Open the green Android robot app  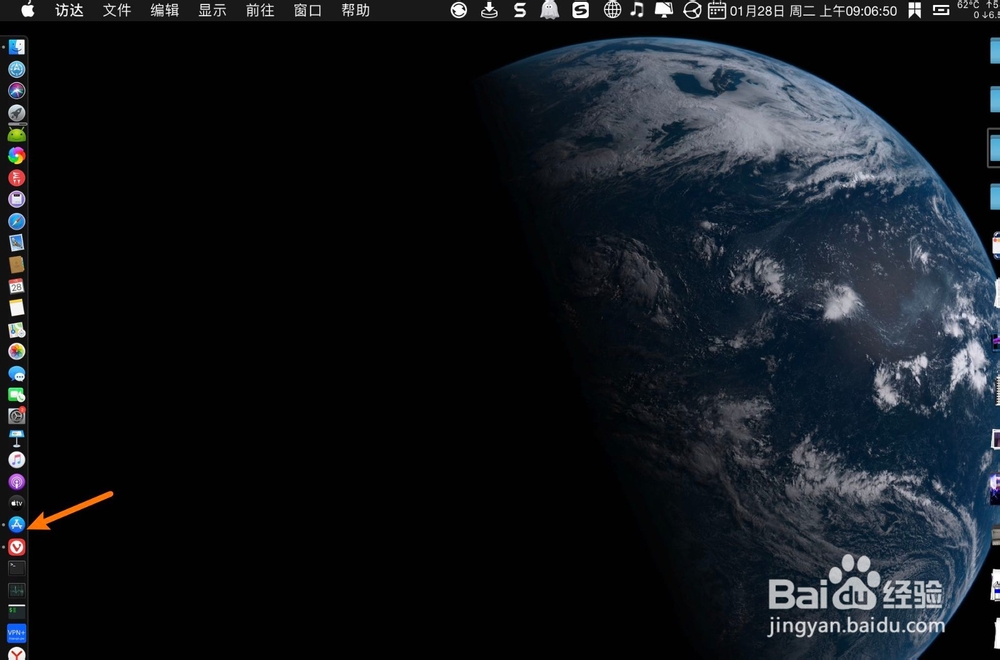coord(17,134)
